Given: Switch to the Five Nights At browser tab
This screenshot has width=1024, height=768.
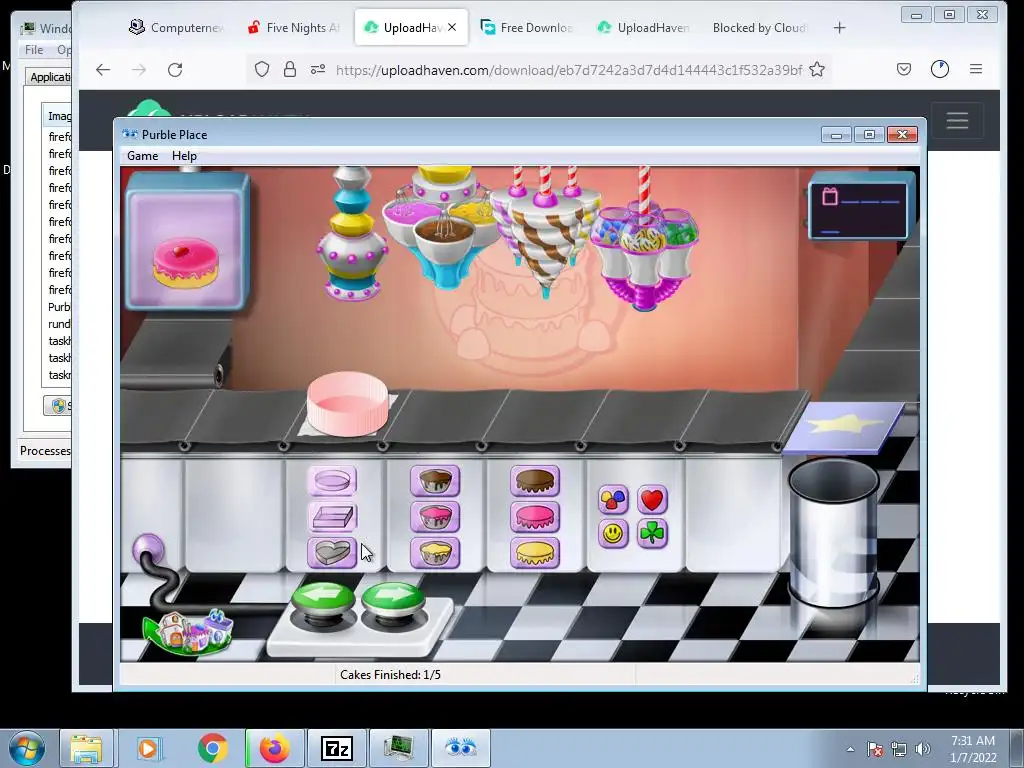Looking at the screenshot, I should (x=294, y=27).
